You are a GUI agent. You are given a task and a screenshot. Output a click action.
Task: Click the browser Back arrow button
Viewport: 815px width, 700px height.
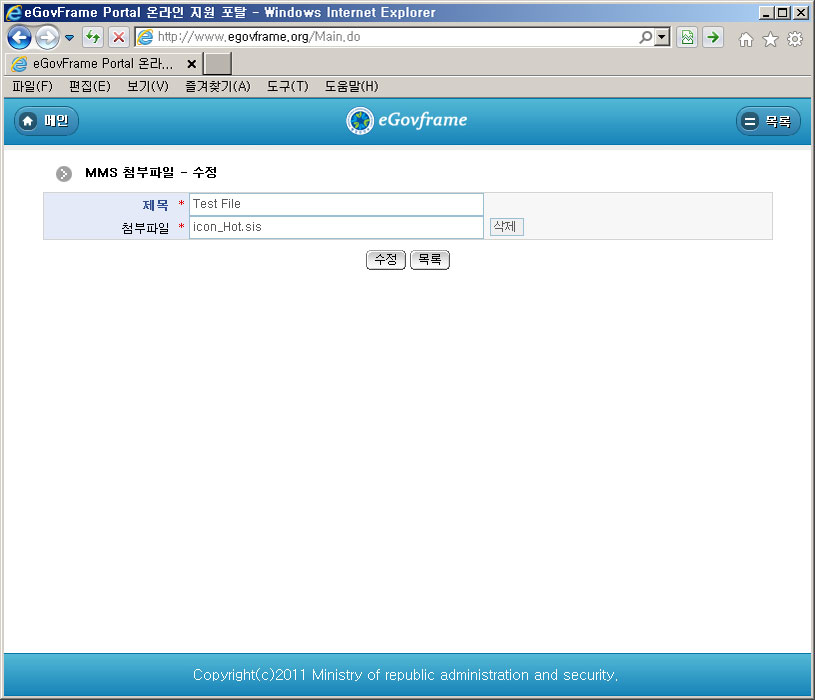click(x=19, y=38)
